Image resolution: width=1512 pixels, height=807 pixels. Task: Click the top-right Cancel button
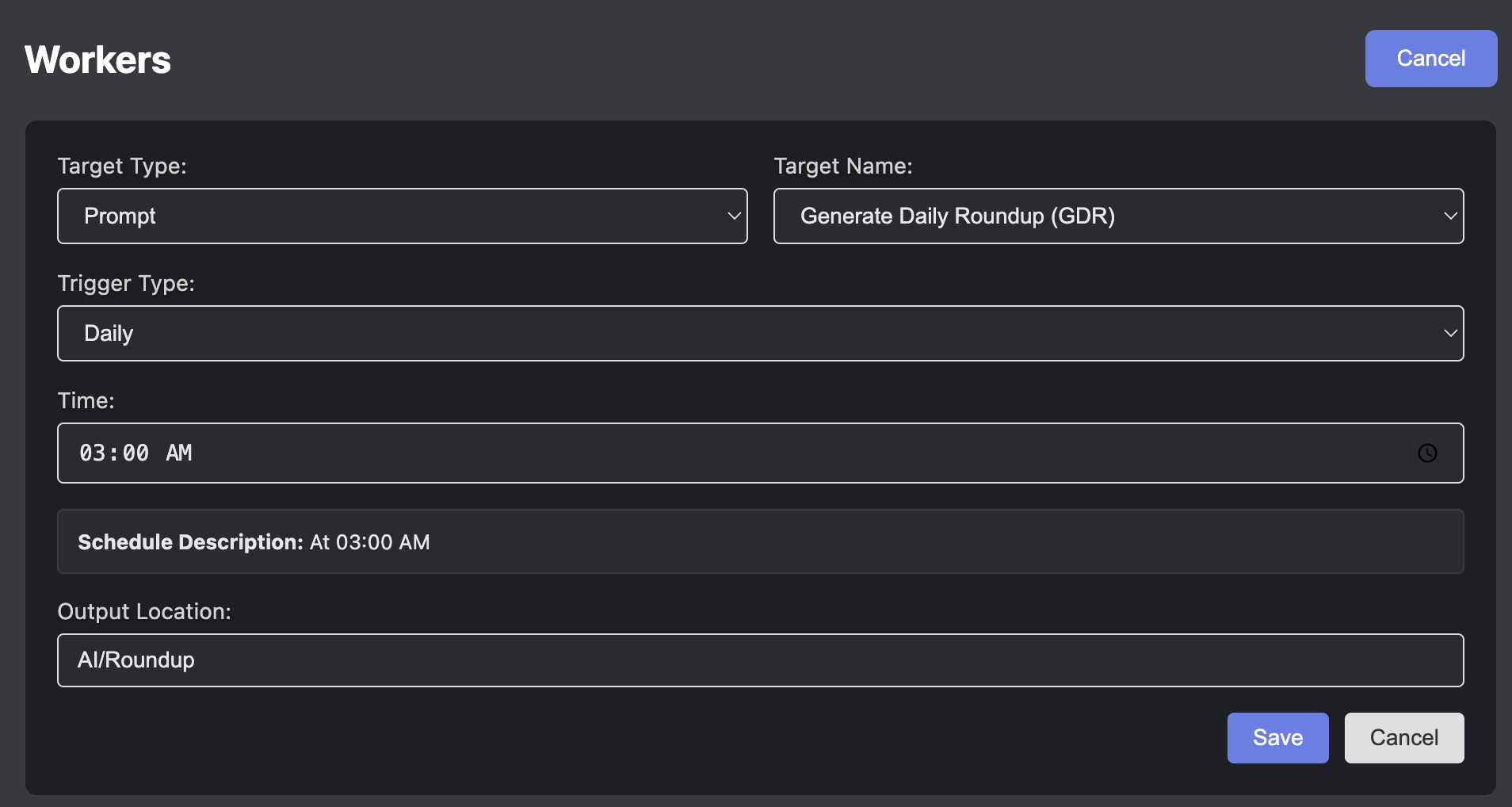1430,58
